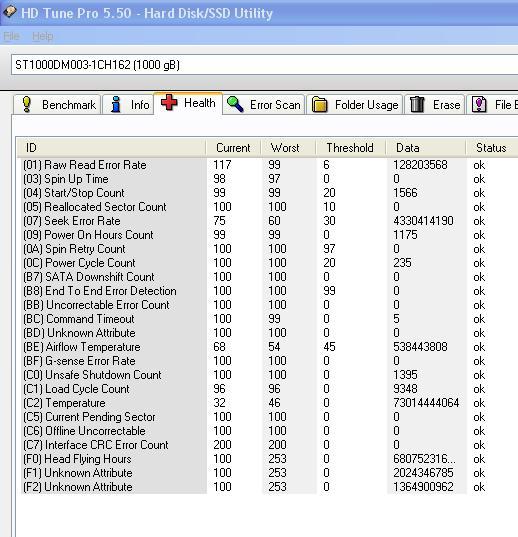This screenshot has height=537, width=518.
Task: Click the HD Tune title bar icon
Action: tap(10, 12)
